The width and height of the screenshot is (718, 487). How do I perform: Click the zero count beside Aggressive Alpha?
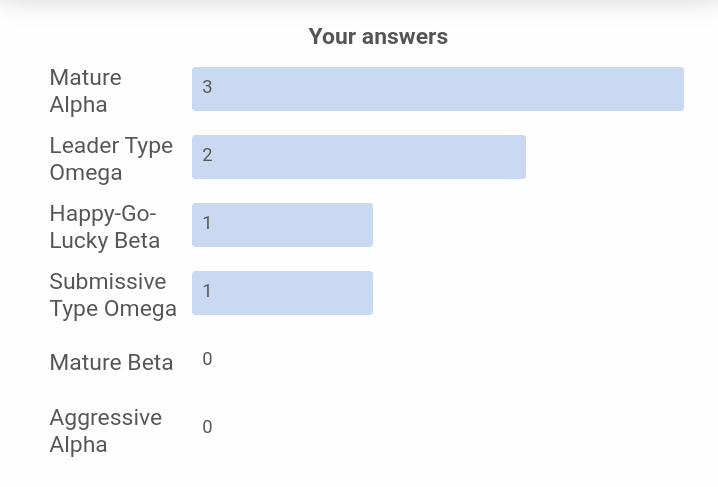[x=207, y=427]
